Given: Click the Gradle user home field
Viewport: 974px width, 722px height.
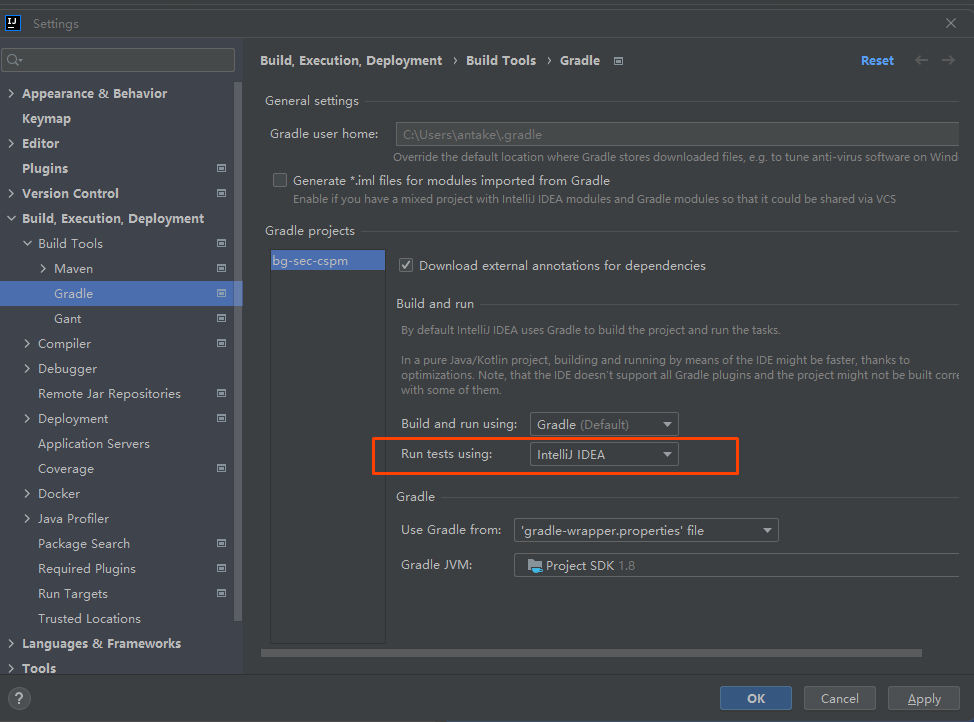Looking at the screenshot, I should [677, 134].
